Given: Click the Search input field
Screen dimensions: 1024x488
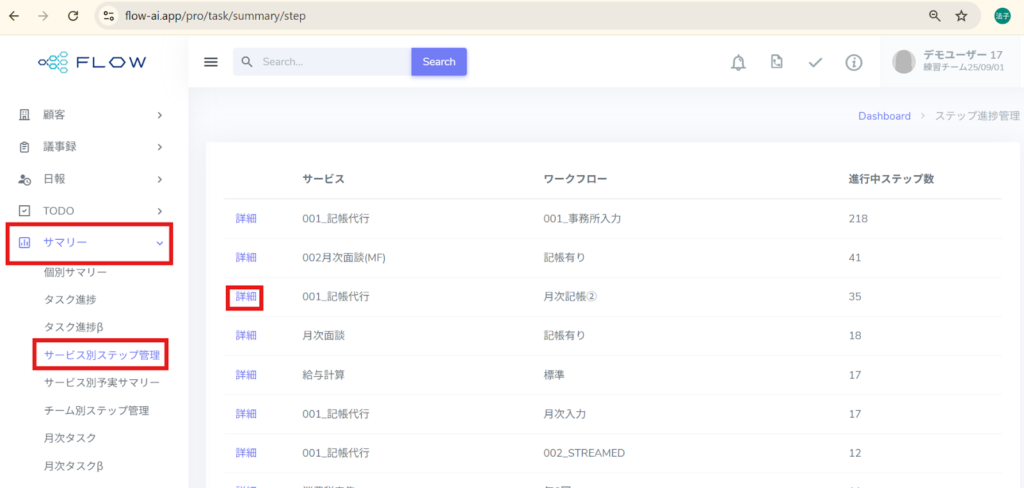Looking at the screenshot, I should coord(330,62).
